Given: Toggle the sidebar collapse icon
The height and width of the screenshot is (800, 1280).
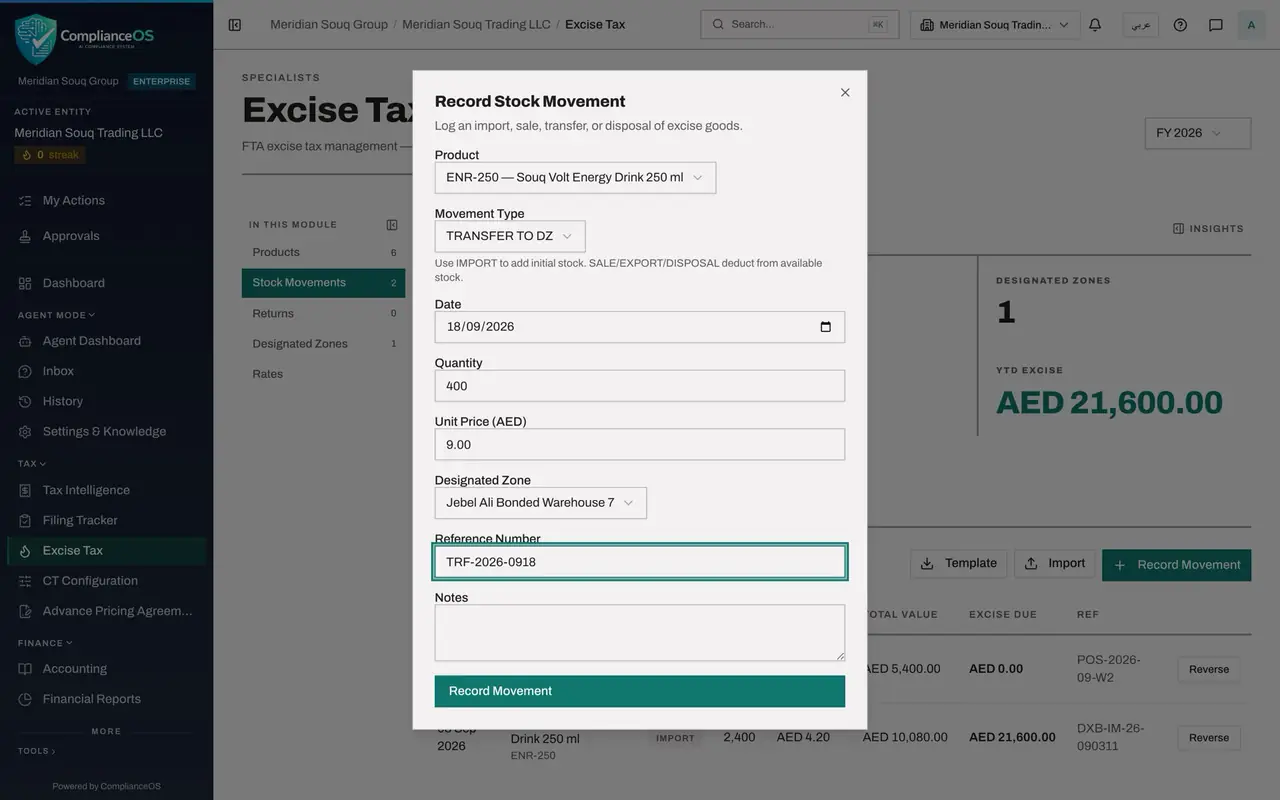Looking at the screenshot, I should coord(235,25).
